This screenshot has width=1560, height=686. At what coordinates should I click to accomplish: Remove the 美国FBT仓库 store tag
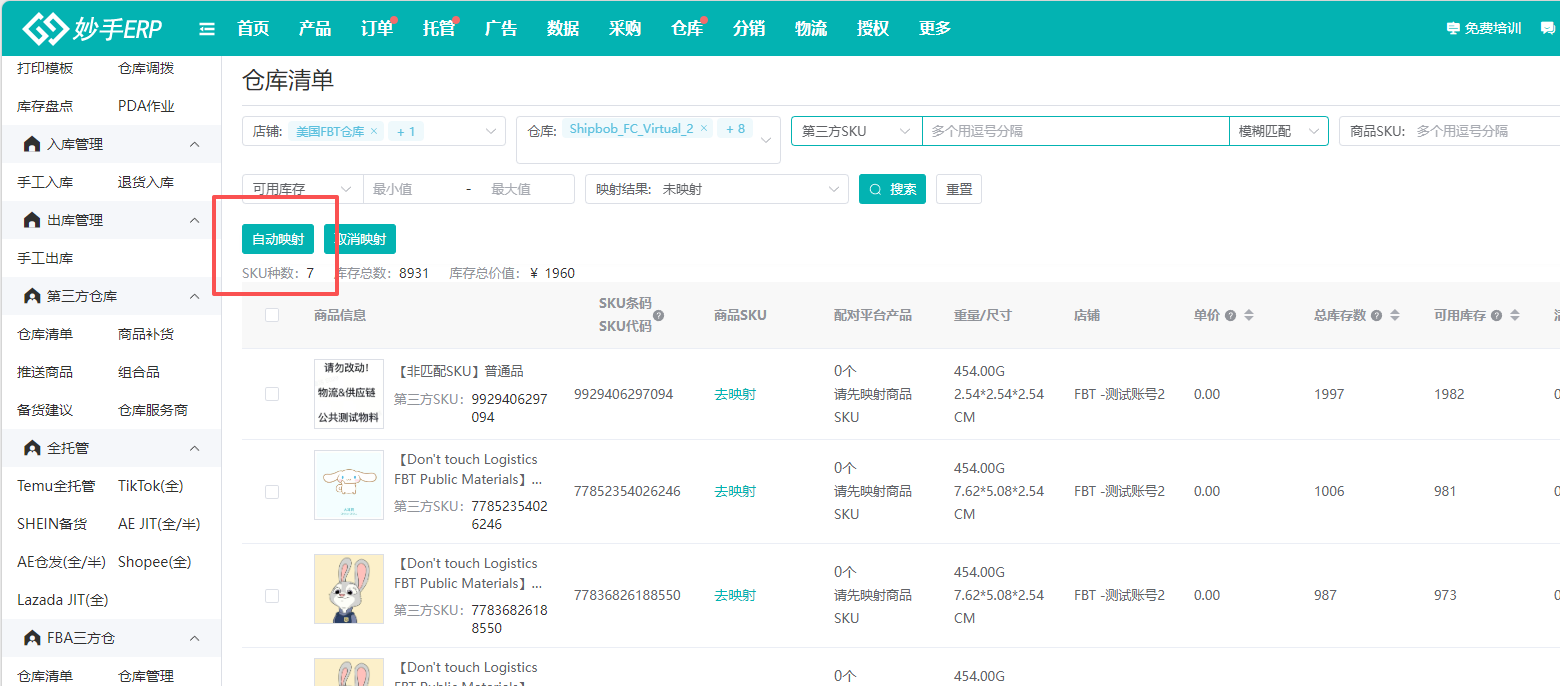tap(374, 131)
